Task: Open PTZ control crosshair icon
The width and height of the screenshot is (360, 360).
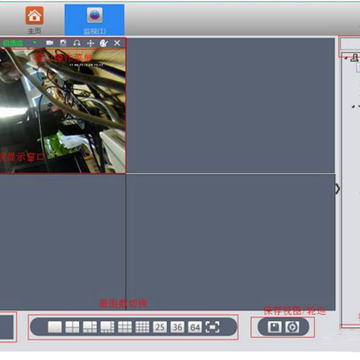Action: click(90, 43)
